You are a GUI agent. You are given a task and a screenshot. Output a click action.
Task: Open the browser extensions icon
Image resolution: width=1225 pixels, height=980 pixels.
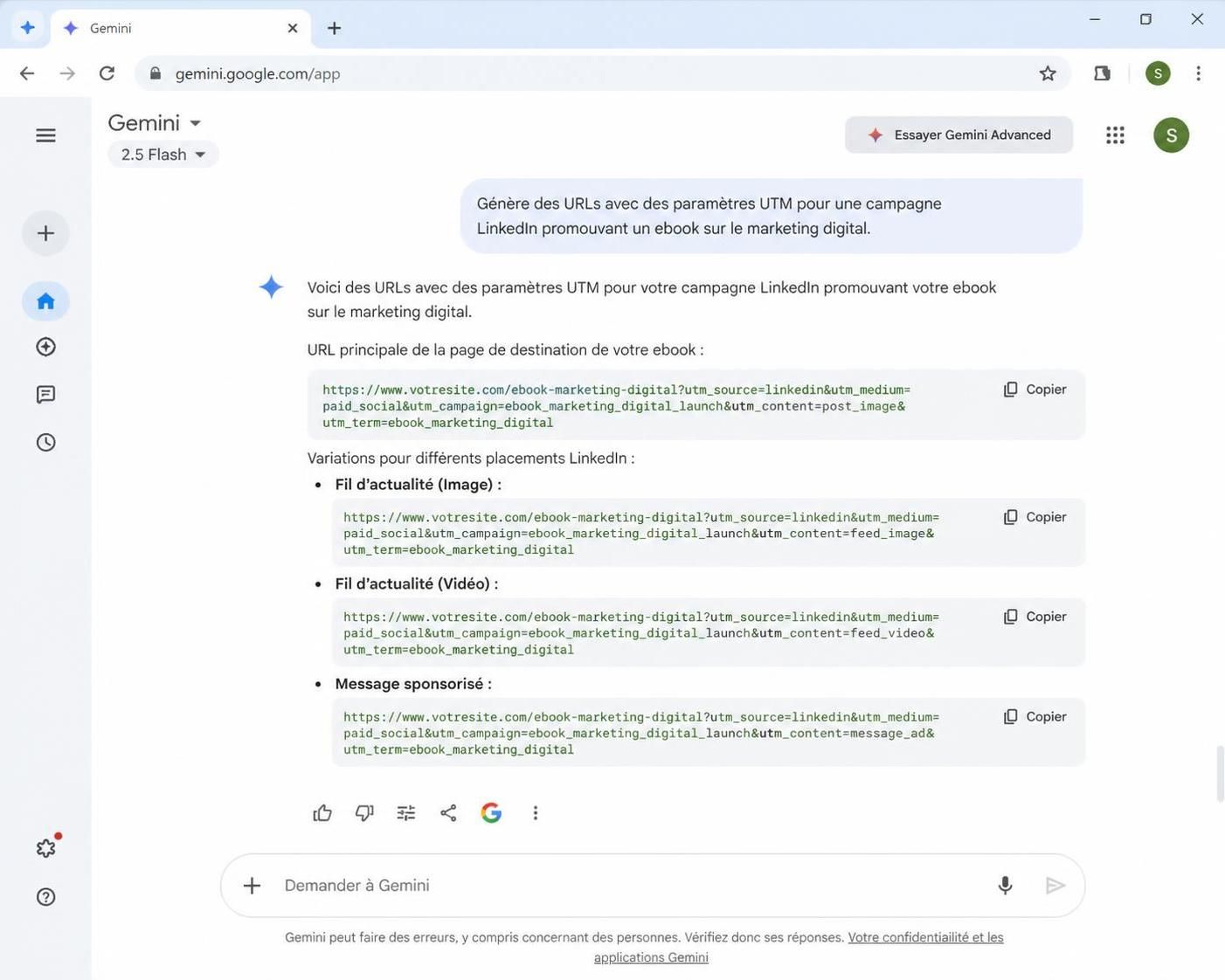tap(1102, 73)
